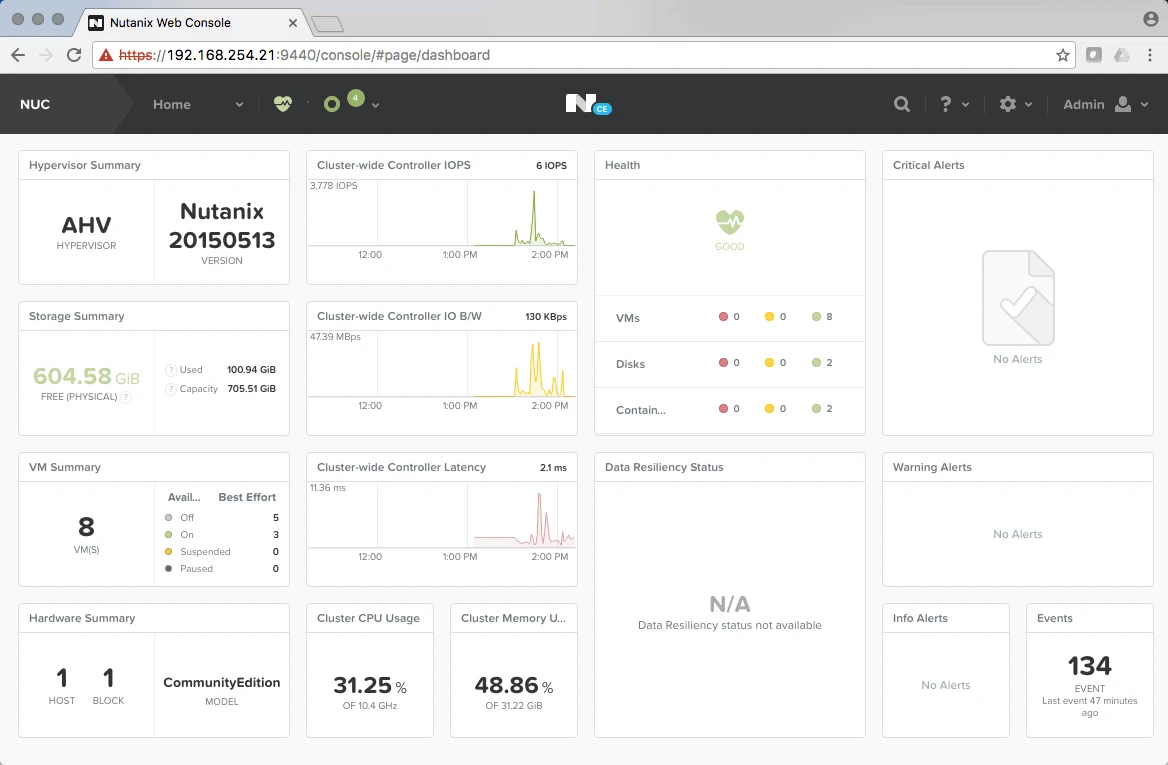Viewport: 1168px width, 765px height.
Task: Open the settings gear icon
Action: [x=1007, y=104]
